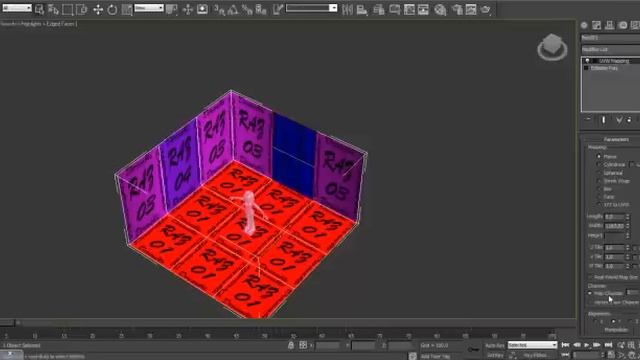Toggle 3D Snaps
The width and height of the screenshot is (640, 360).
(219, 9)
